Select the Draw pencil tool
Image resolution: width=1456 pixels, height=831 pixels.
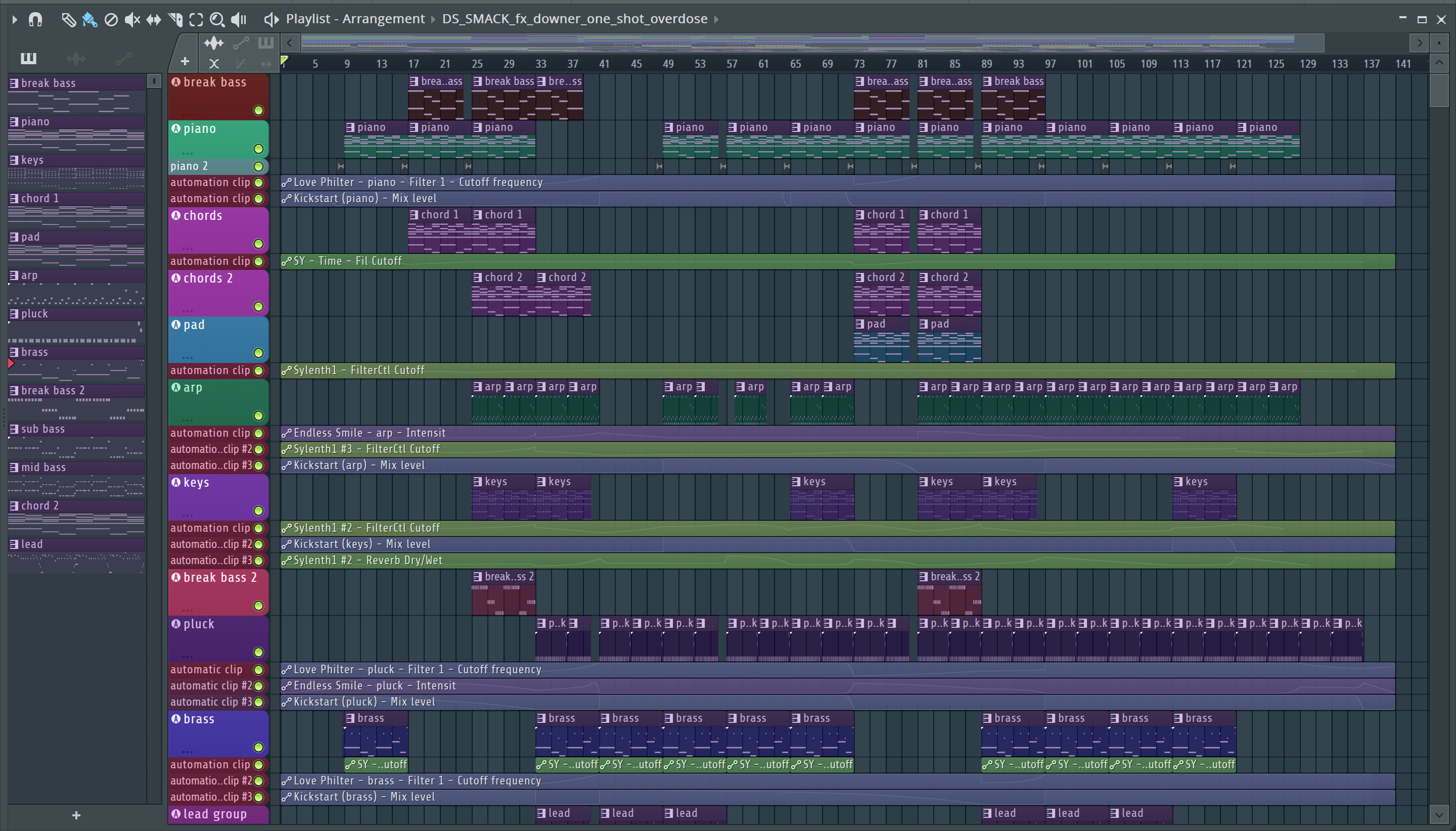tap(68, 19)
